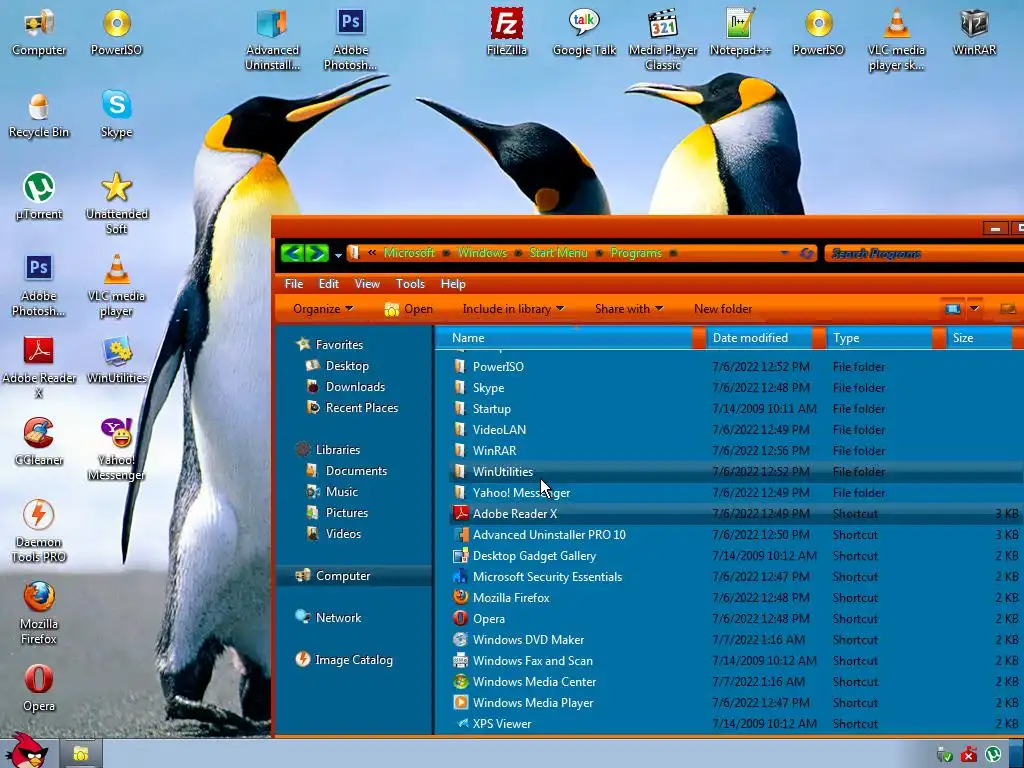This screenshot has height=768, width=1024.
Task: Select Media Player Classic desktop icon
Action: [x=663, y=39]
